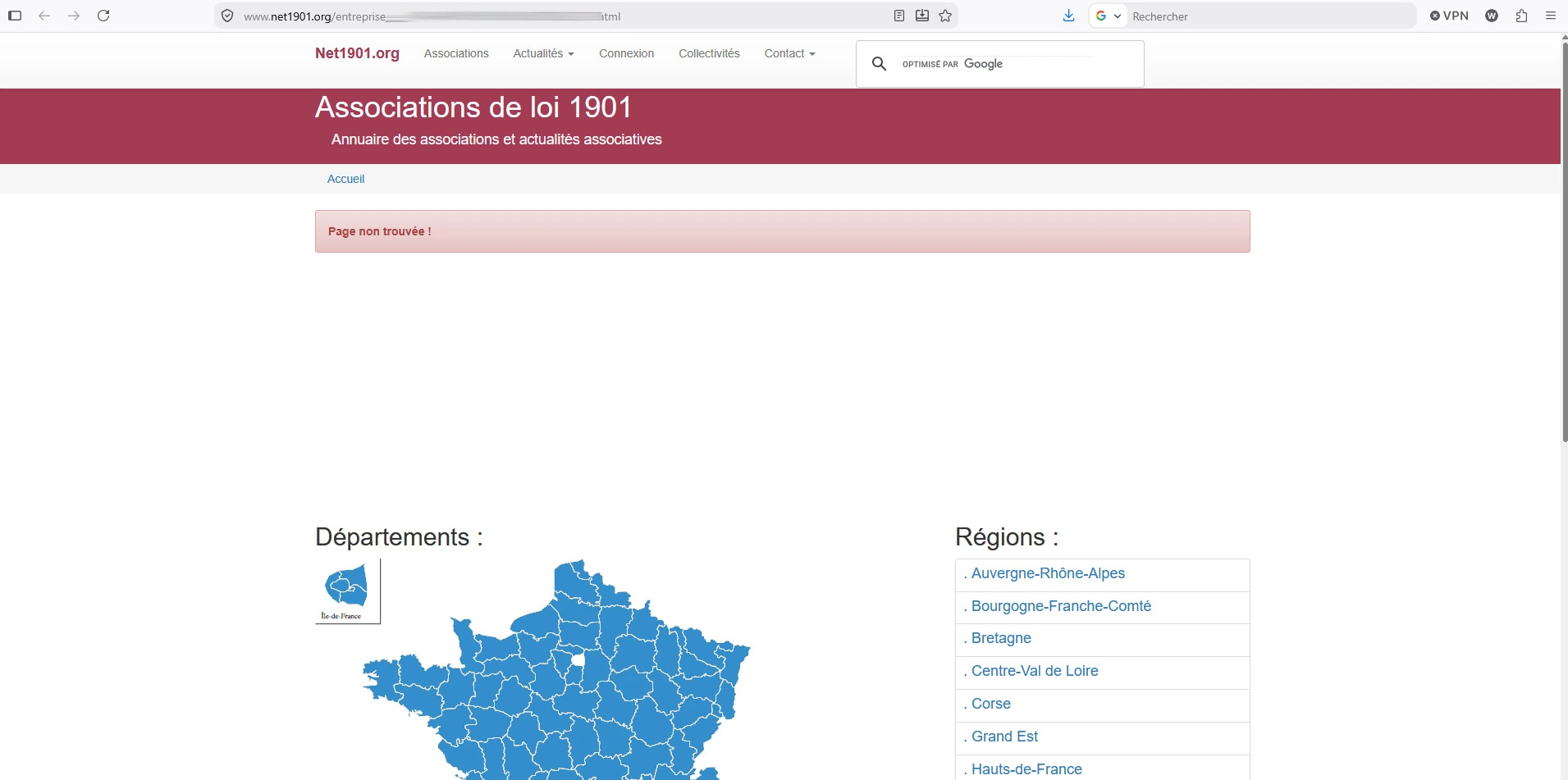
Task: Toggle reader view icon in address bar
Action: click(899, 16)
